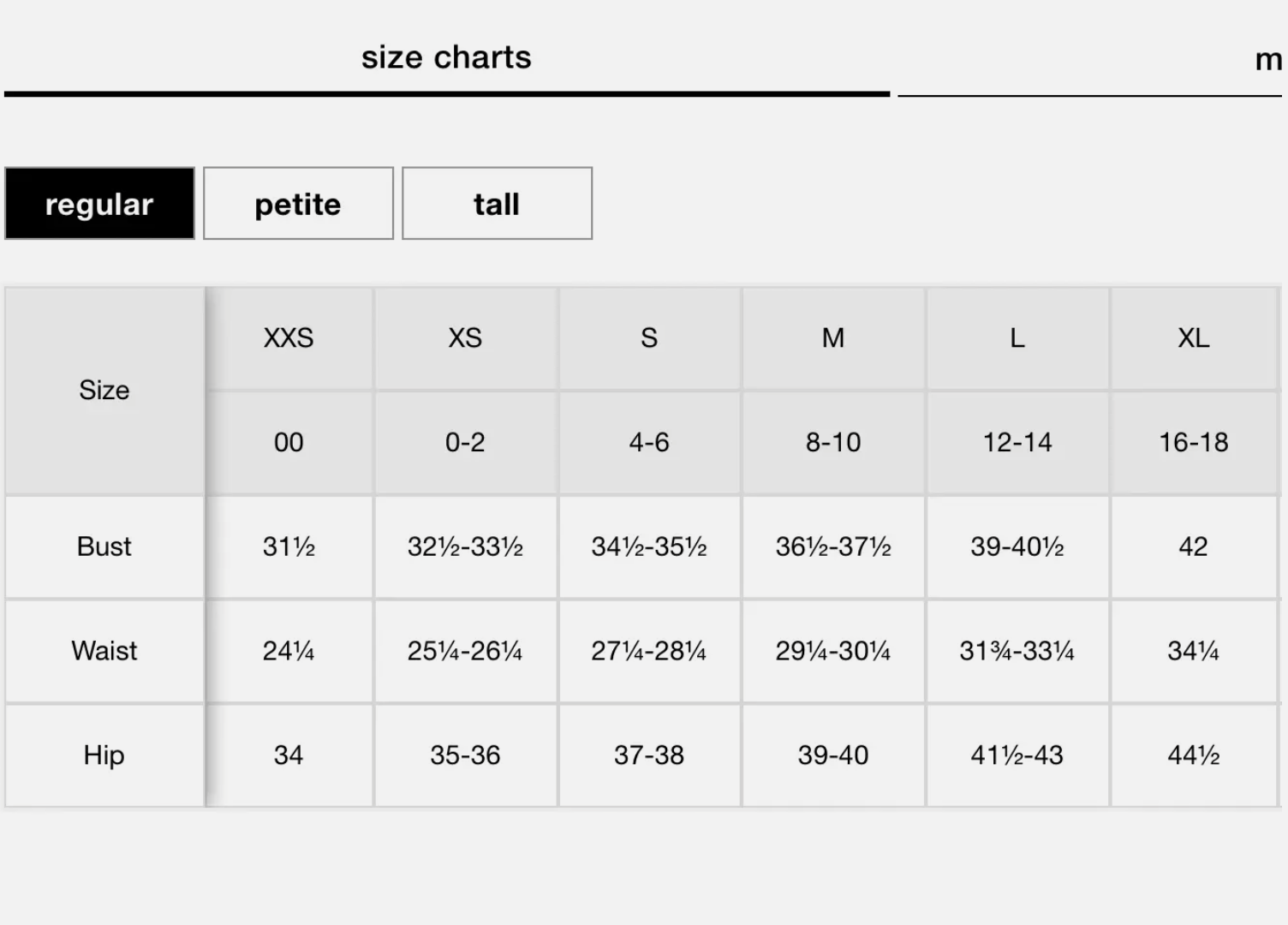Switch to the size charts tab
Image resolution: width=1288 pixels, height=925 pixels.
click(x=446, y=58)
